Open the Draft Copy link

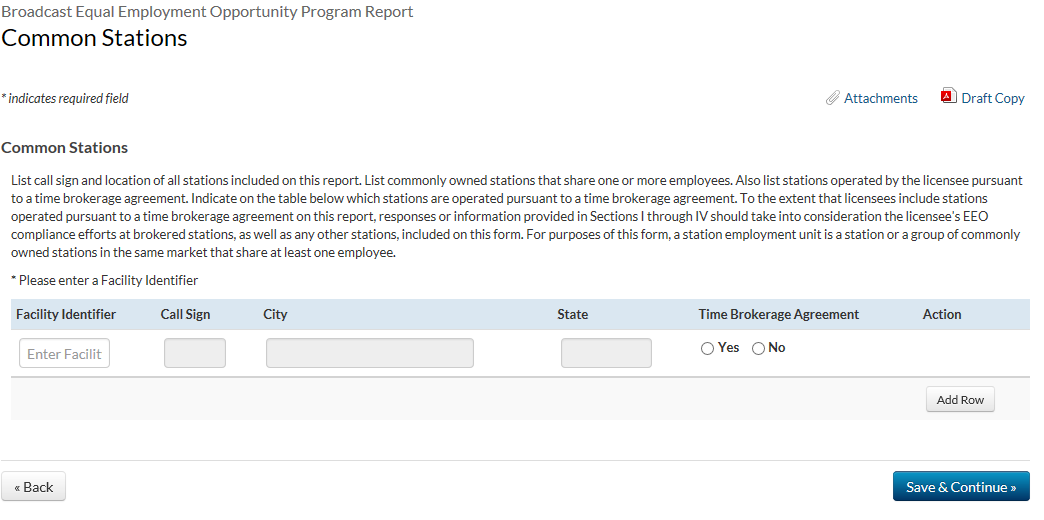tap(992, 99)
